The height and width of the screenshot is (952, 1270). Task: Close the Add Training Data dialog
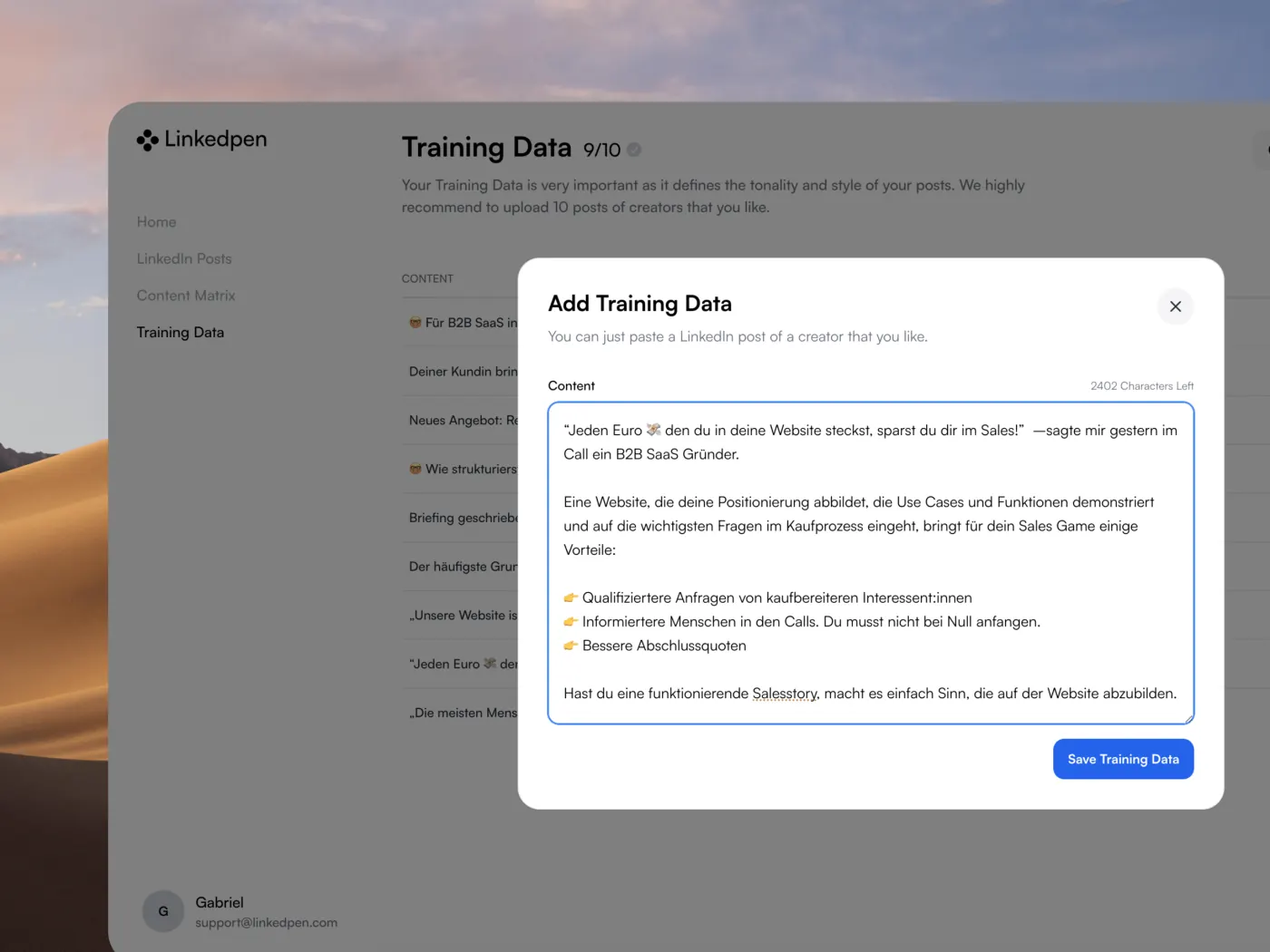1175,306
